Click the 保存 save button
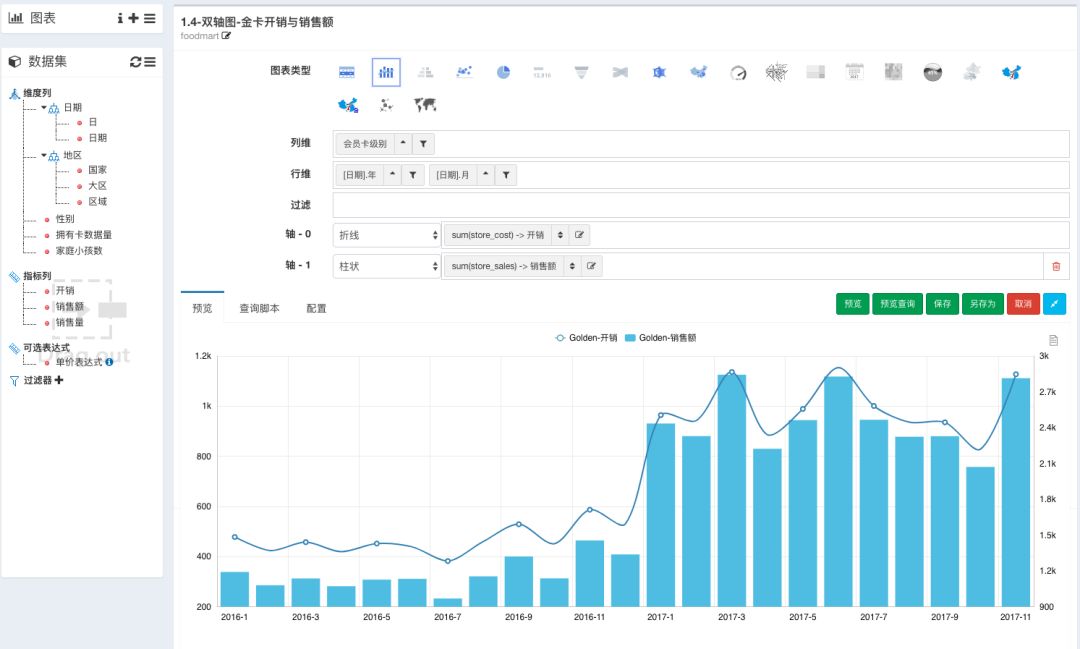Image resolution: width=1080 pixels, height=649 pixels. pyautogui.click(x=942, y=303)
